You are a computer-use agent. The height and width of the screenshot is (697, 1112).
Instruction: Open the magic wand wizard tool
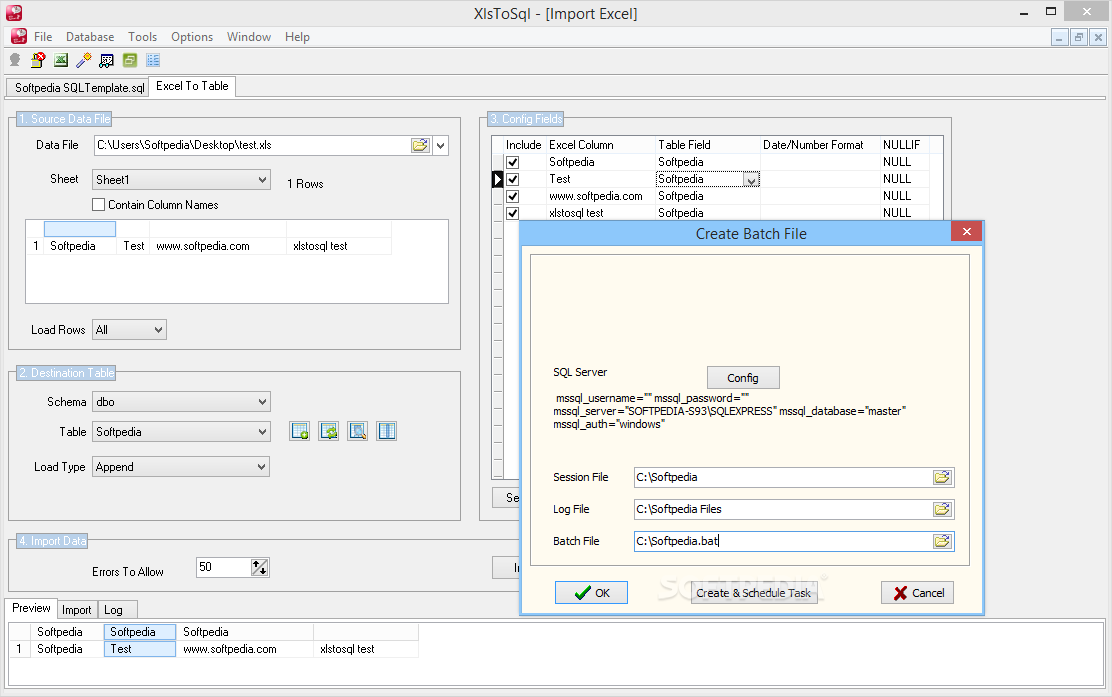point(84,60)
